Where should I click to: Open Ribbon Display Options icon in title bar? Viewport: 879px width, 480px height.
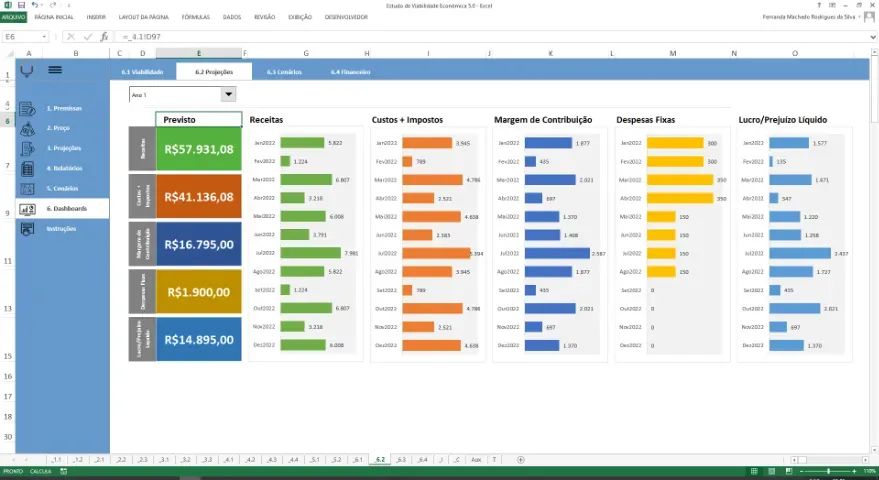click(x=832, y=5)
